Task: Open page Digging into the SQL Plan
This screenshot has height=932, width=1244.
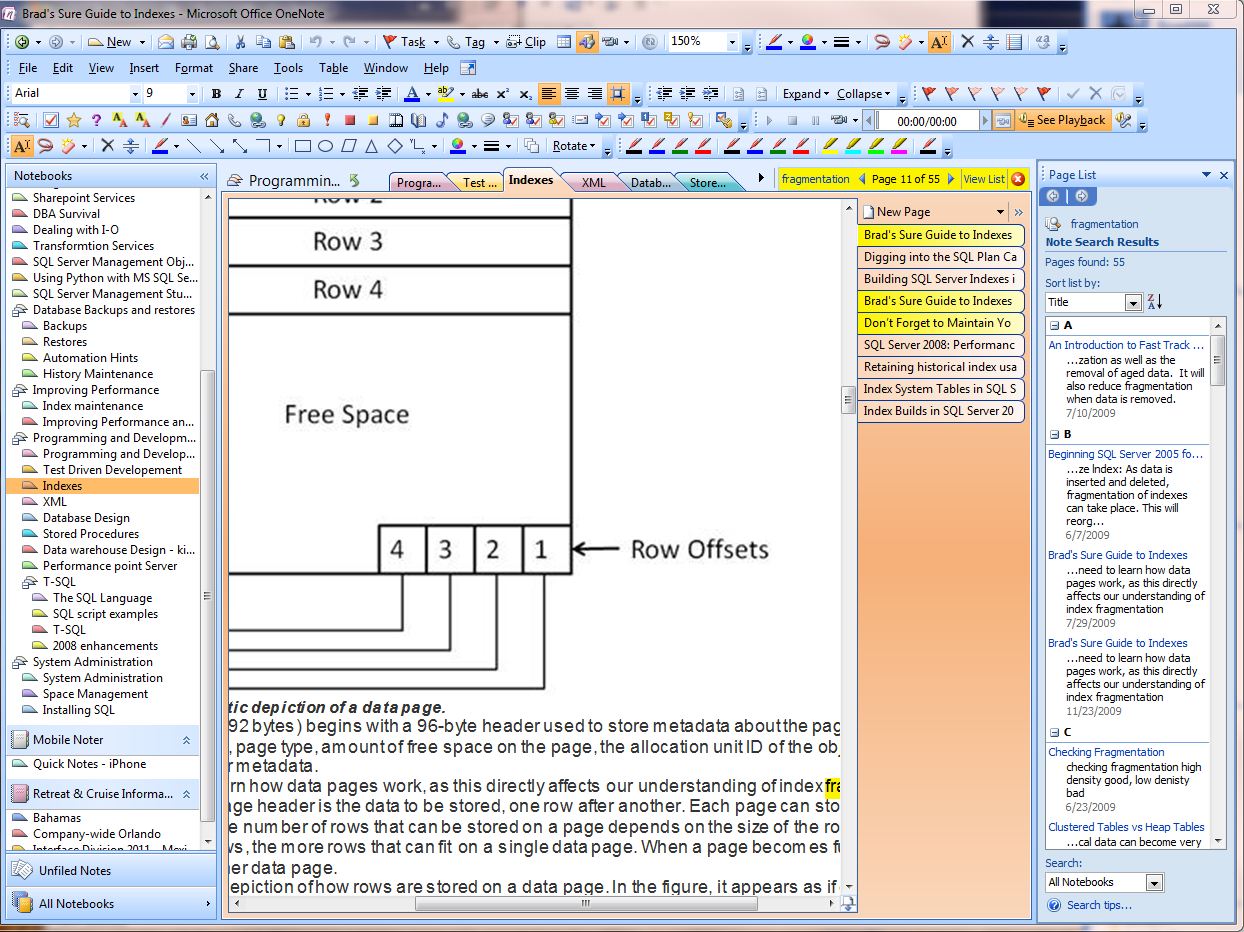Action: pos(941,257)
